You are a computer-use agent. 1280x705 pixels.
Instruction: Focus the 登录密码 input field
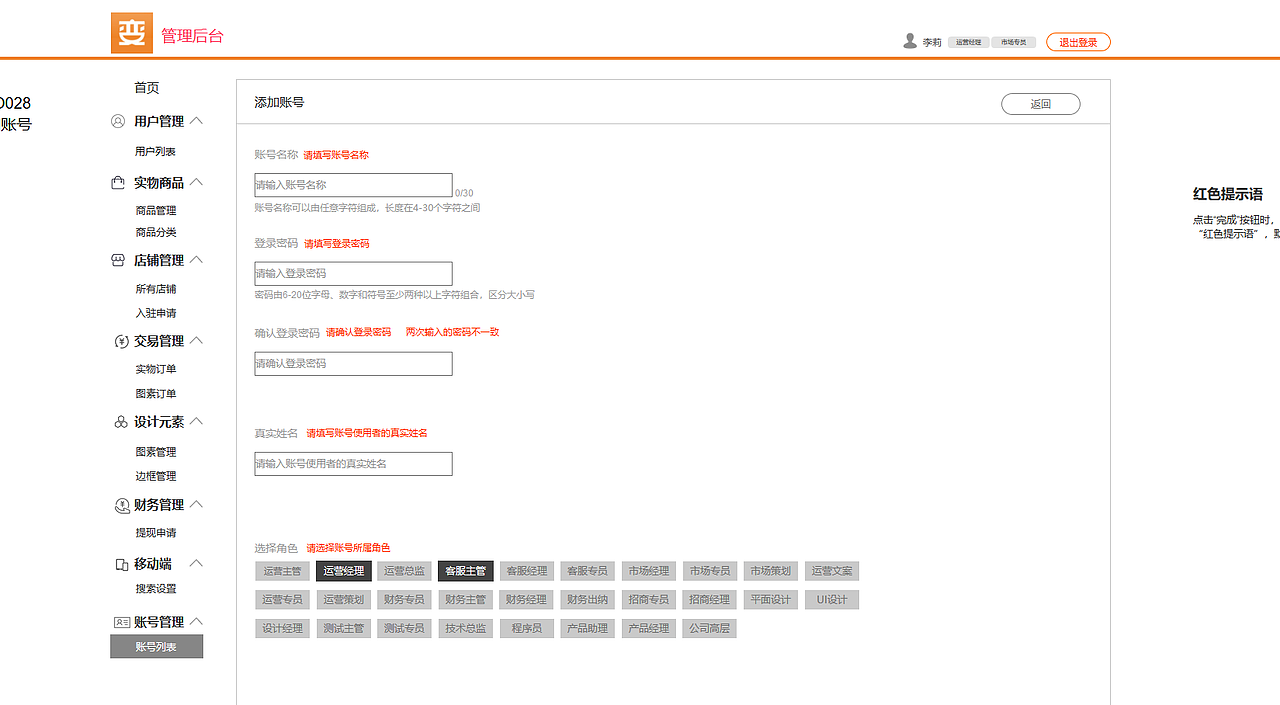(353, 273)
